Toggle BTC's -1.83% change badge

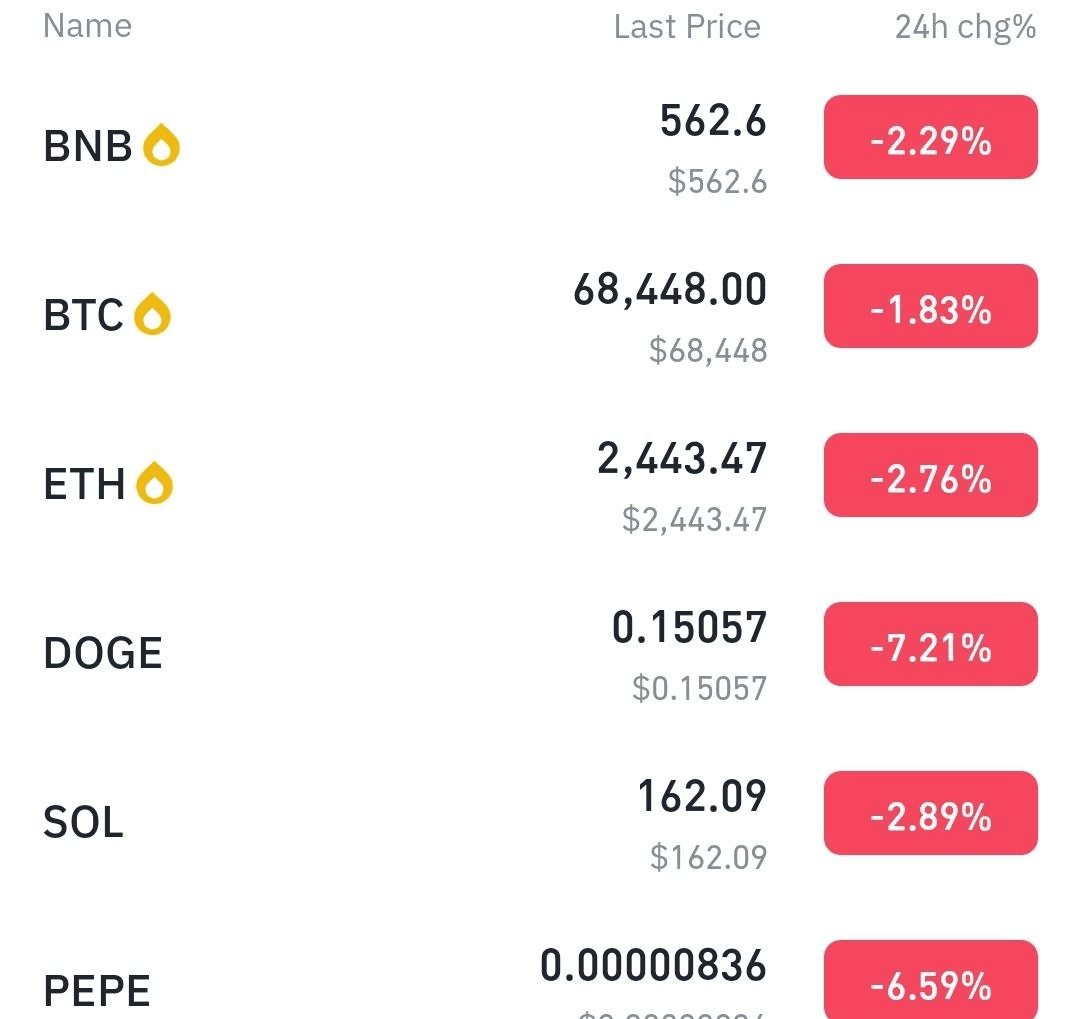coord(931,306)
